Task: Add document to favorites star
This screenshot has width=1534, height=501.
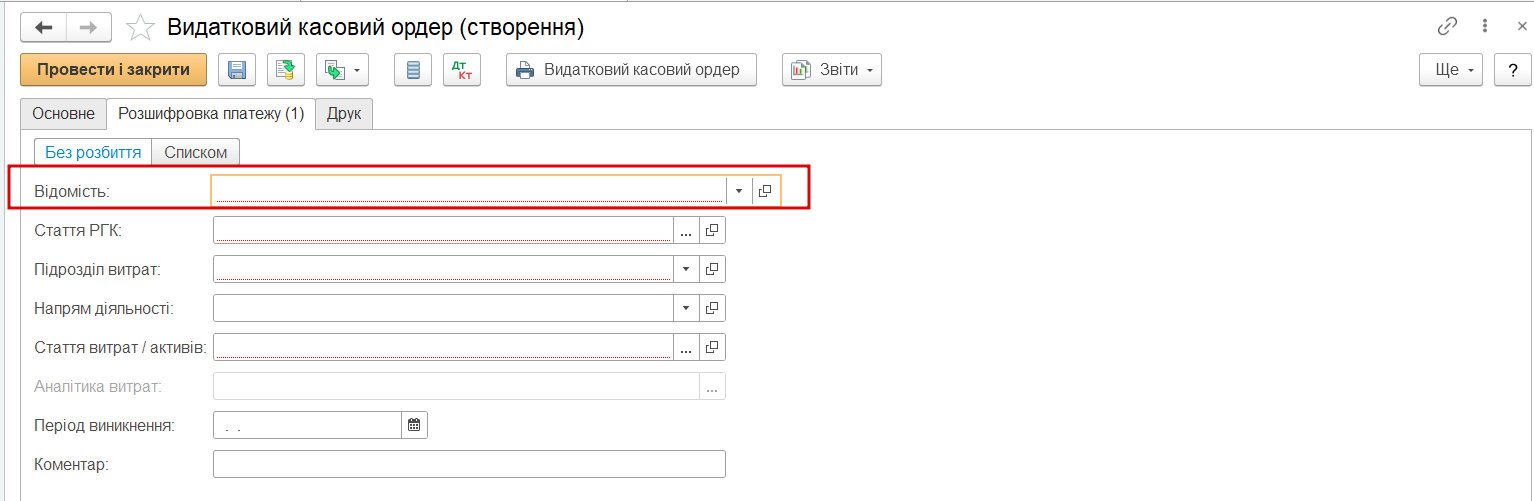Action: click(x=143, y=27)
